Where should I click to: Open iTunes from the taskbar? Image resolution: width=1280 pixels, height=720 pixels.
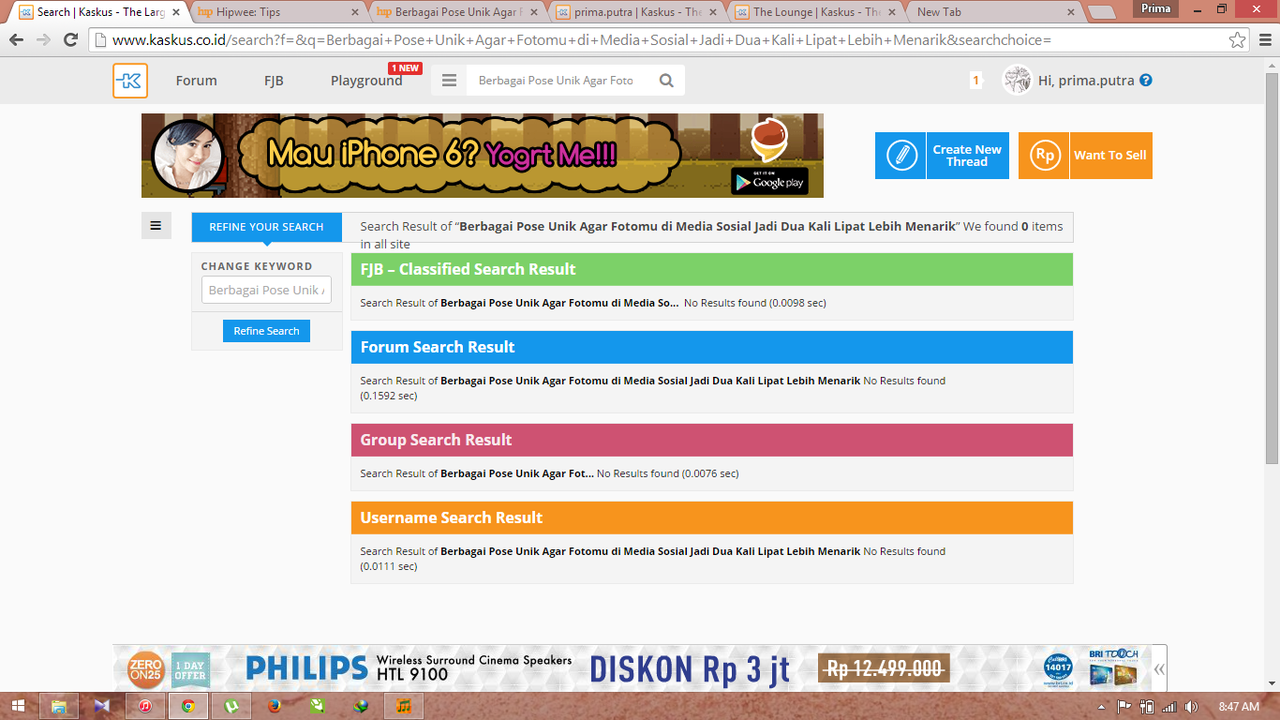click(145, 706)
